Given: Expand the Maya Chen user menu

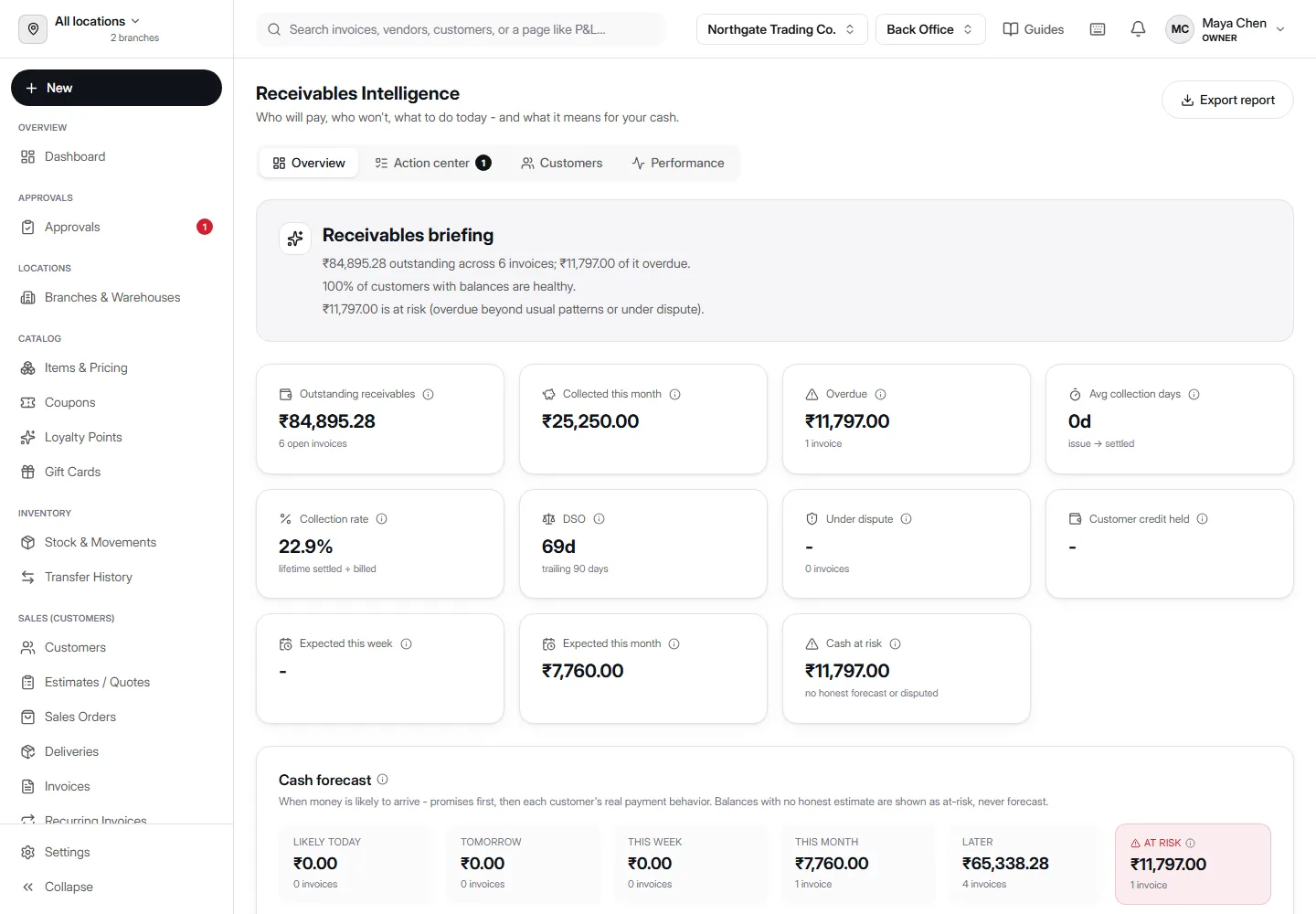Looking at the screenshot, I should 1226,29.
